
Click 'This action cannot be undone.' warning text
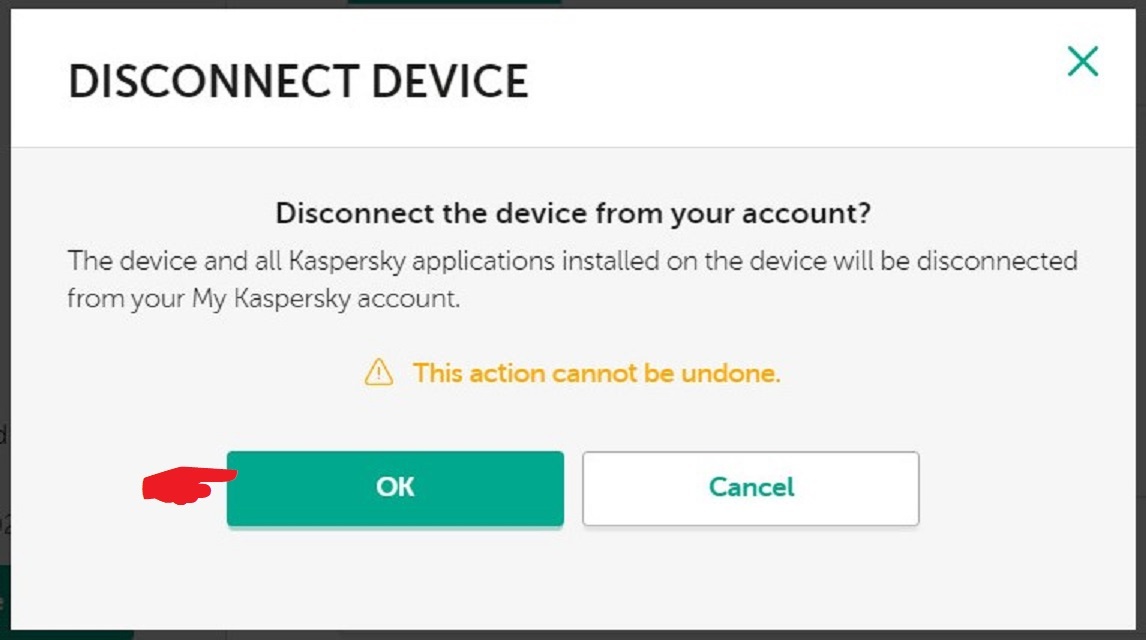(x=596, y=373)
